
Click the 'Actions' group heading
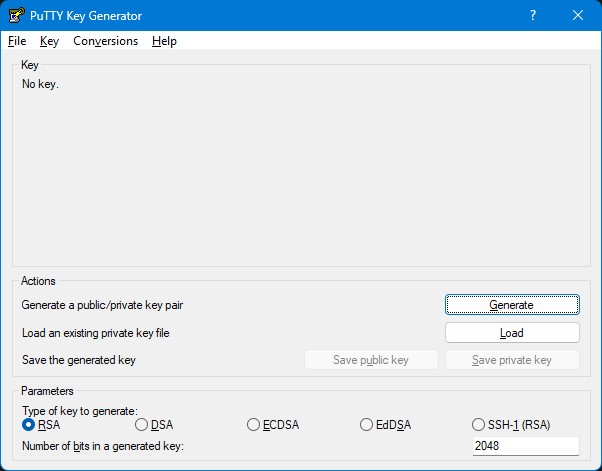point(38,281)
